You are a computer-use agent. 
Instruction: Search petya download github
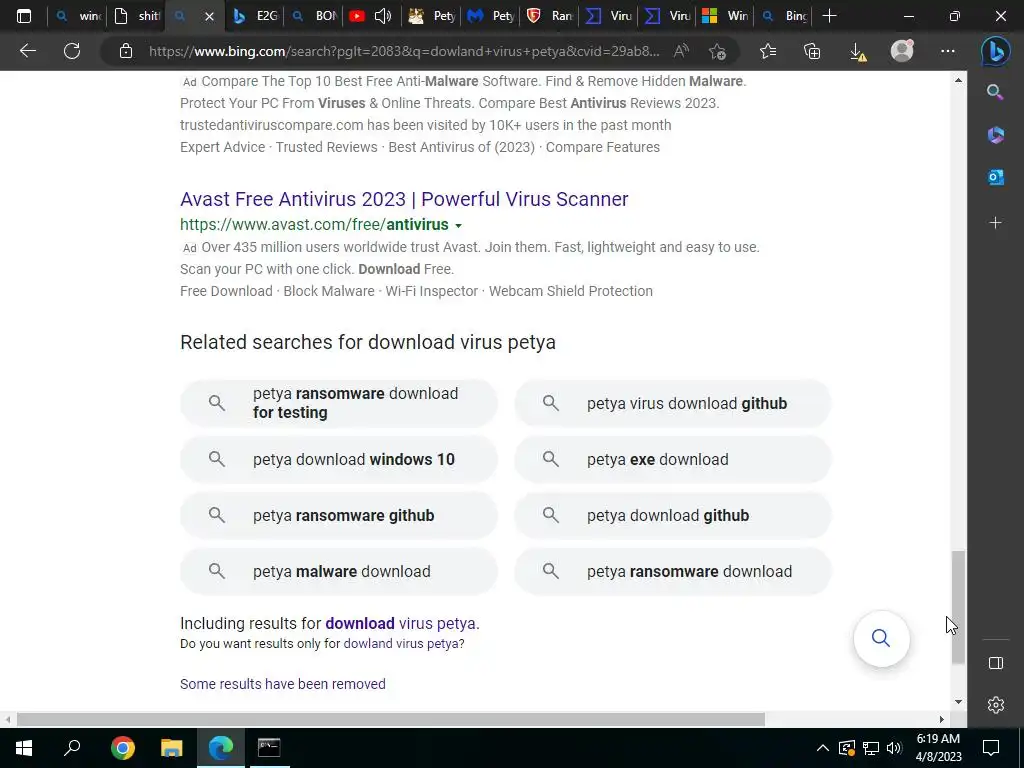(673, 515)
